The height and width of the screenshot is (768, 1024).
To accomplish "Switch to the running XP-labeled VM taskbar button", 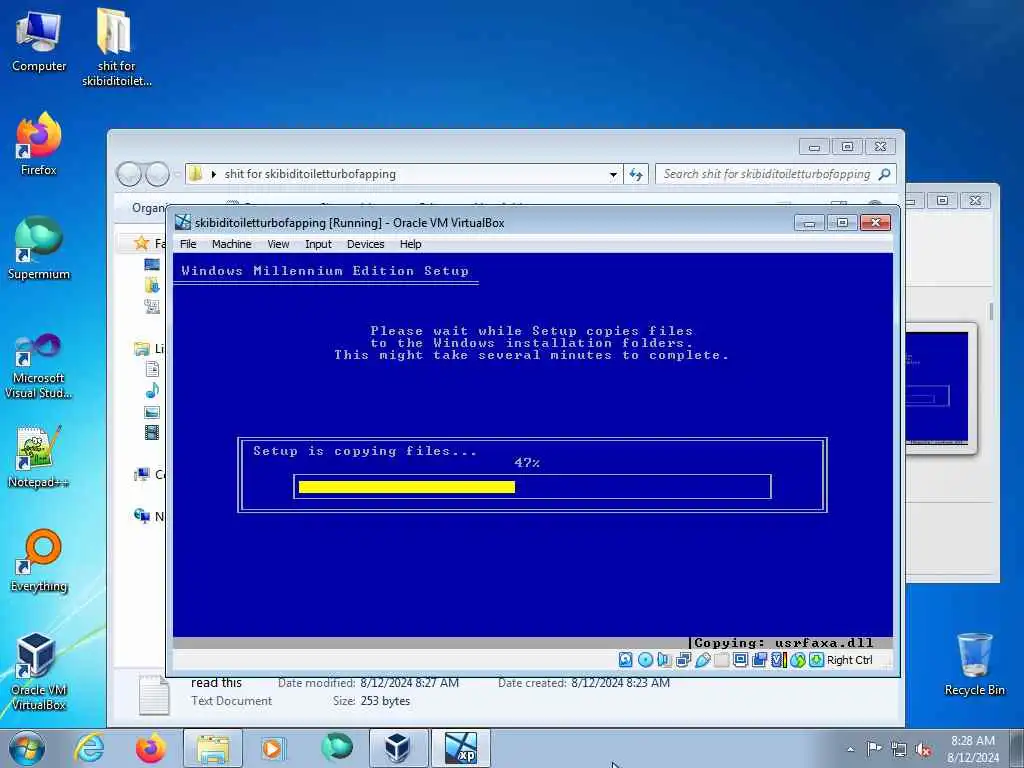I will [x=460, y=748].
